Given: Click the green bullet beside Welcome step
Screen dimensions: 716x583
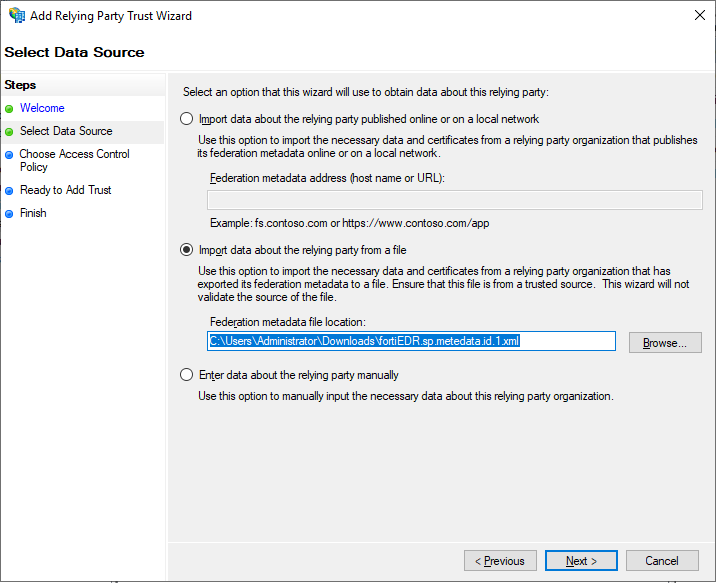Looking at the screenshot, I should (x=9, y=109).
